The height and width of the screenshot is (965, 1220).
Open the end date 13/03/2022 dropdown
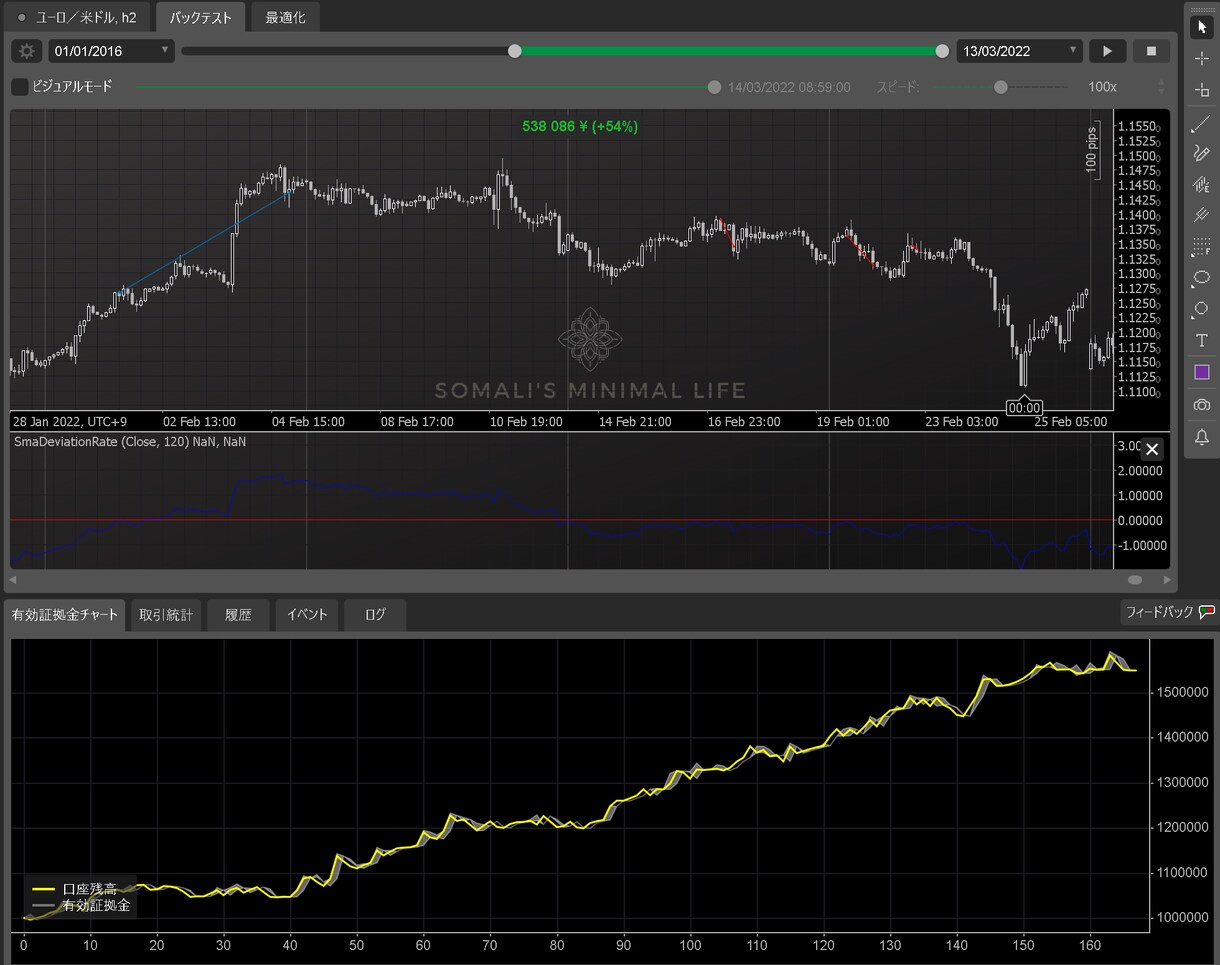pos(1020,51)
